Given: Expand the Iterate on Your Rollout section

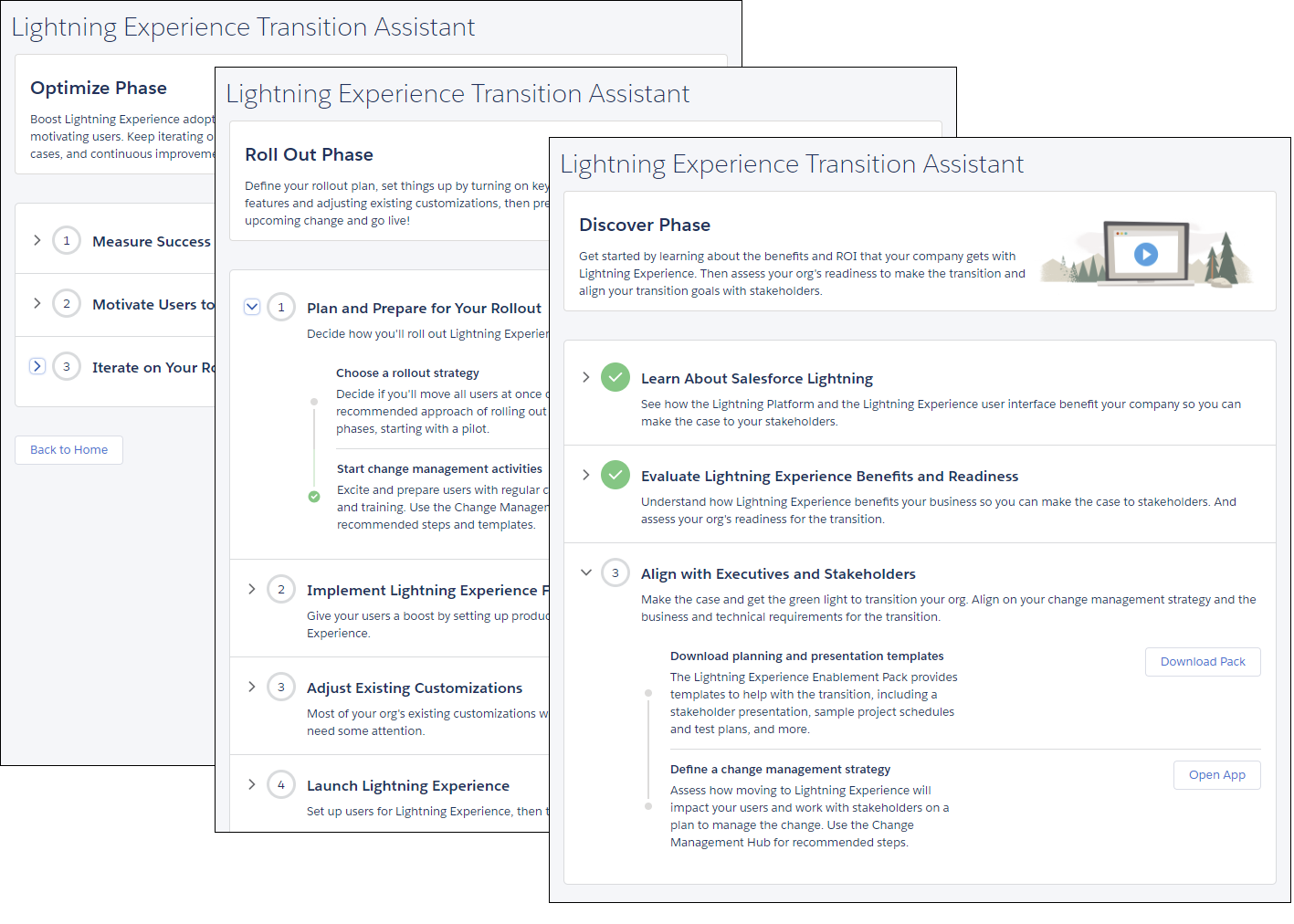Looking at the screenshot, I should pos(37,365).
